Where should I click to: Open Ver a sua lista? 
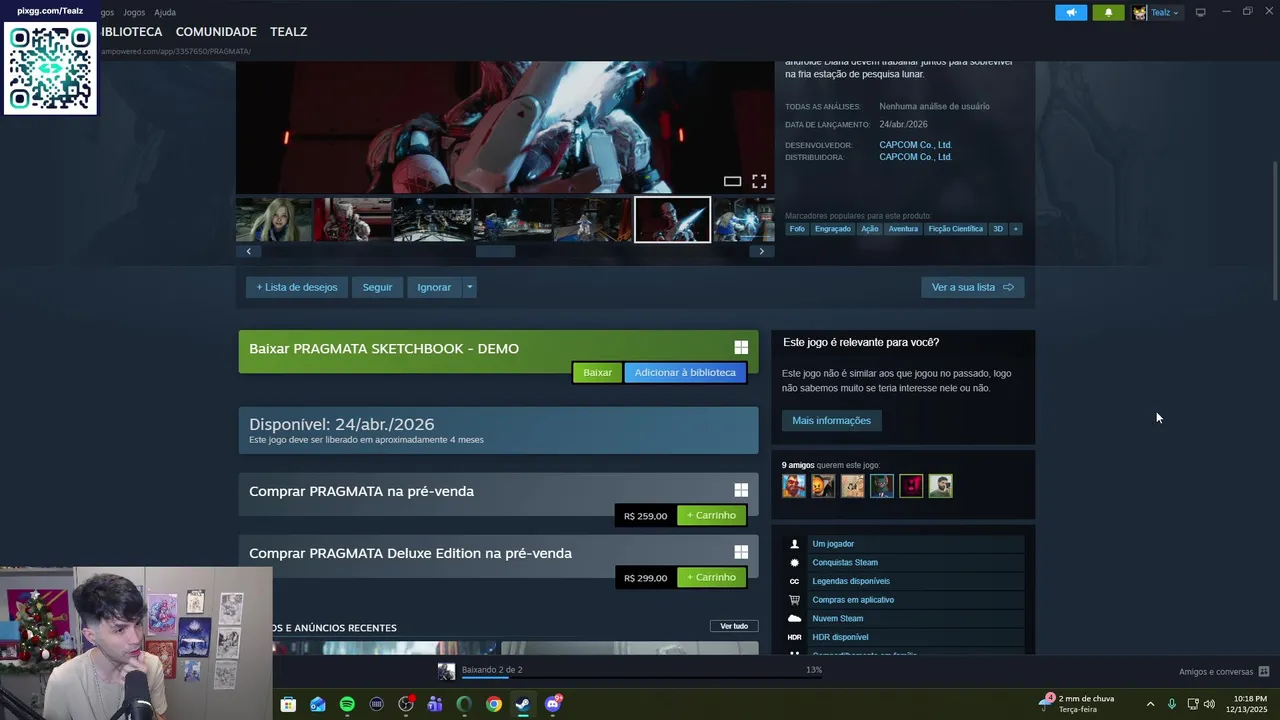972,287
